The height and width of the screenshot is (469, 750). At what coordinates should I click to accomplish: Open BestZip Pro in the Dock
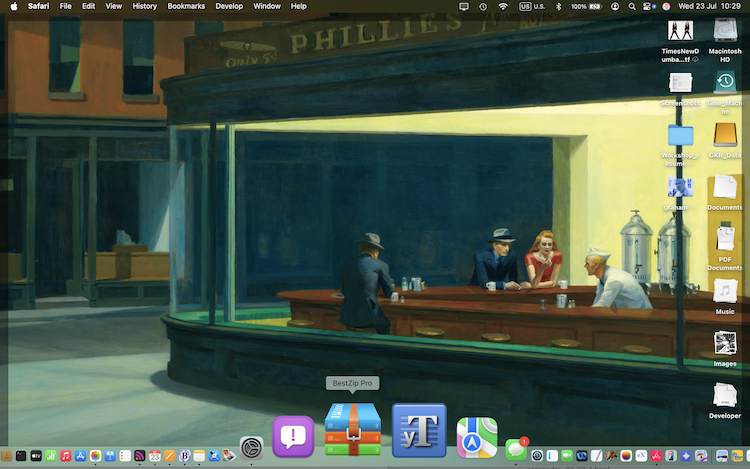353,429
